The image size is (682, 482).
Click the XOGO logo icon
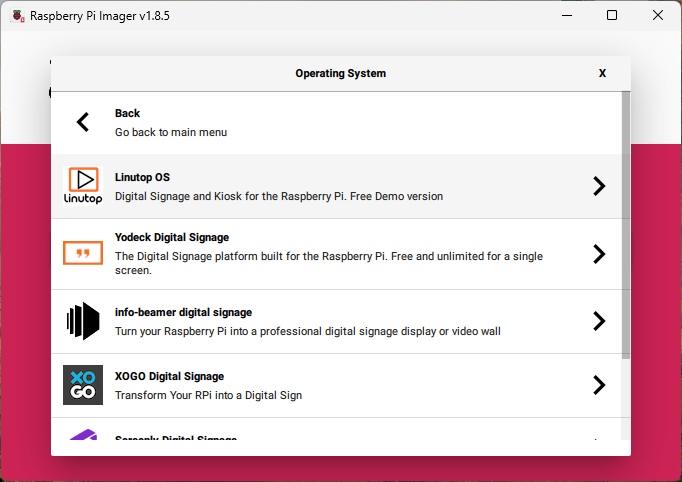point(83,385)
